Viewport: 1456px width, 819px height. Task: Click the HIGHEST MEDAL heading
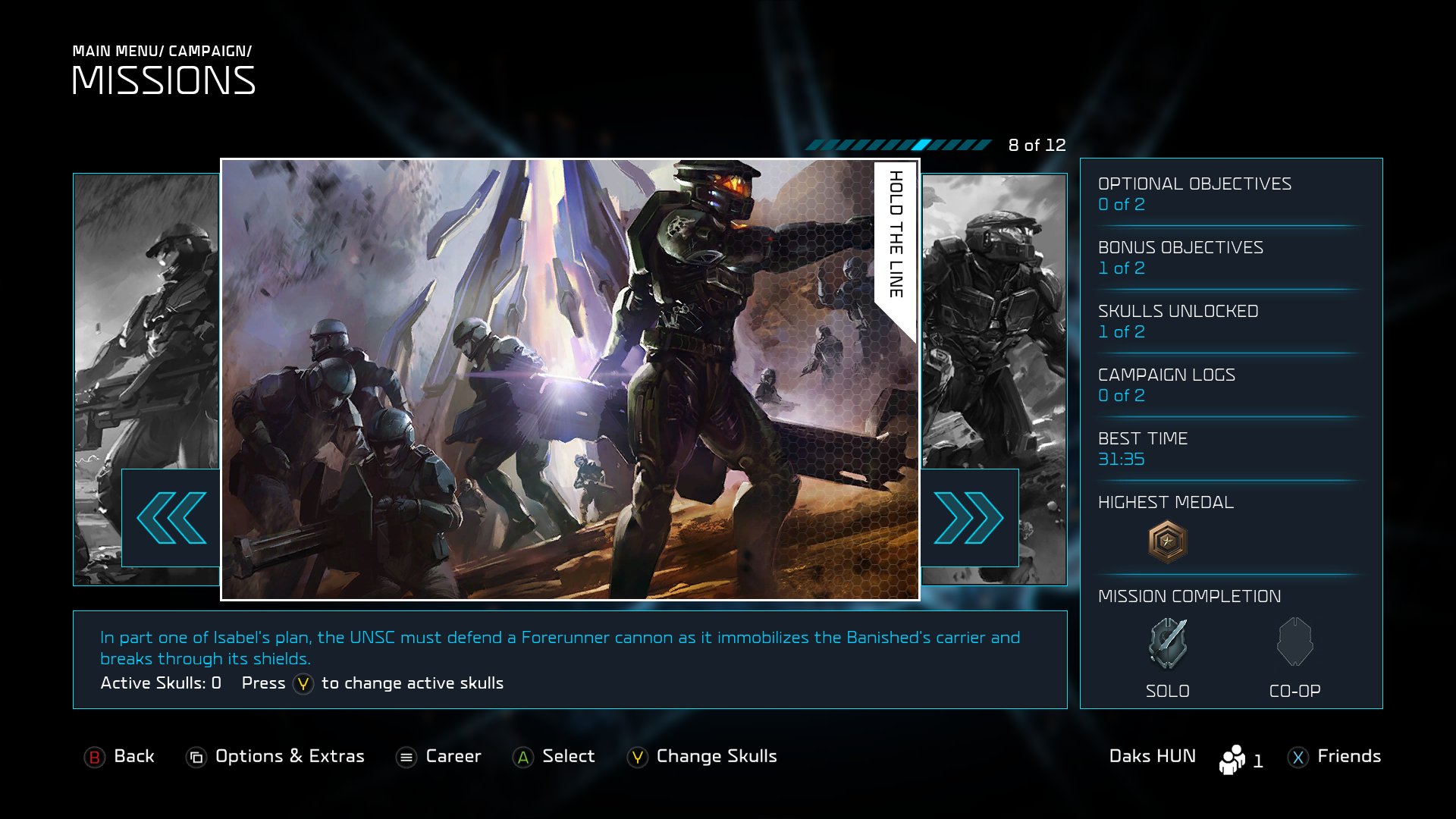[x=1166, y=502]
